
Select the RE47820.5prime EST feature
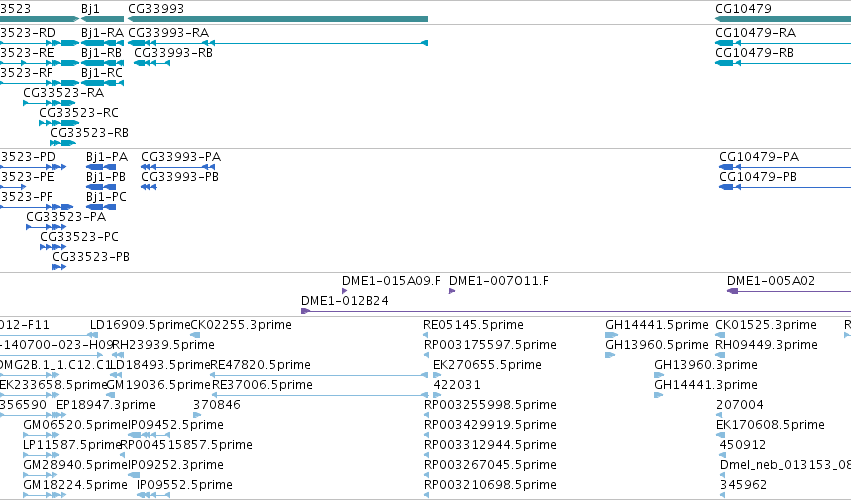point(319,375)
